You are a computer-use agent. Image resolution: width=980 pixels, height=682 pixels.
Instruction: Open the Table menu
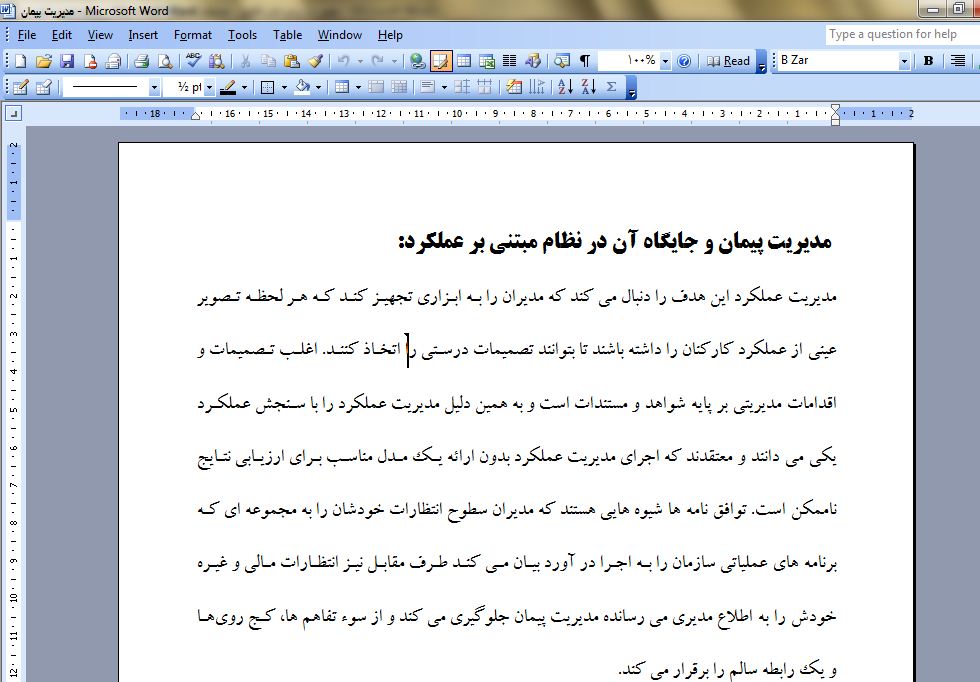pyautogui.click(x=287, y=35)
